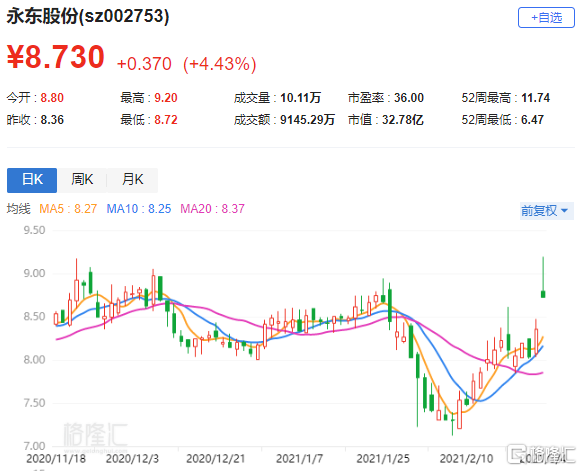Select the 市值 value 32.78亿
The height and width of the screenshot is (471, 582).
403,120
